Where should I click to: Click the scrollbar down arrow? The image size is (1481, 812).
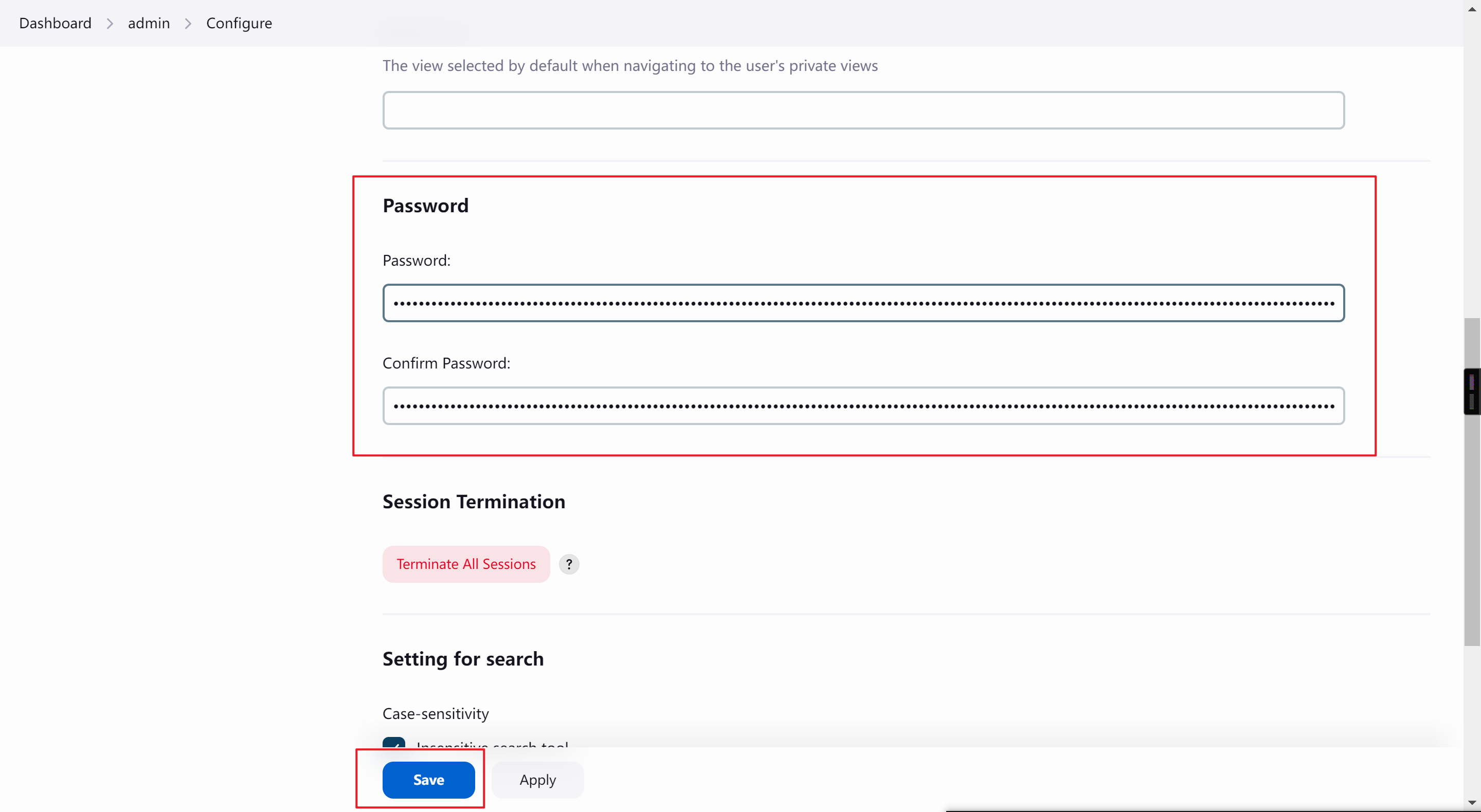tap(1472, 802)
